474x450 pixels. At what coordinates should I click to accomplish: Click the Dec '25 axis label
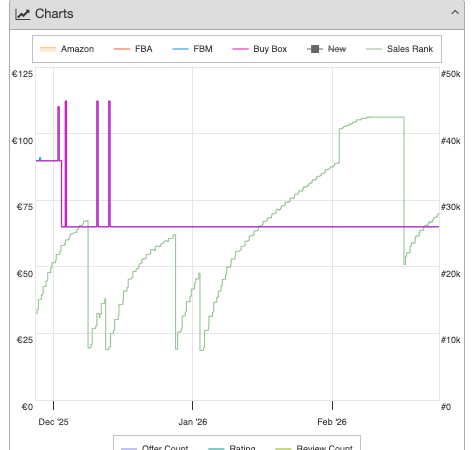coord(53,422)
